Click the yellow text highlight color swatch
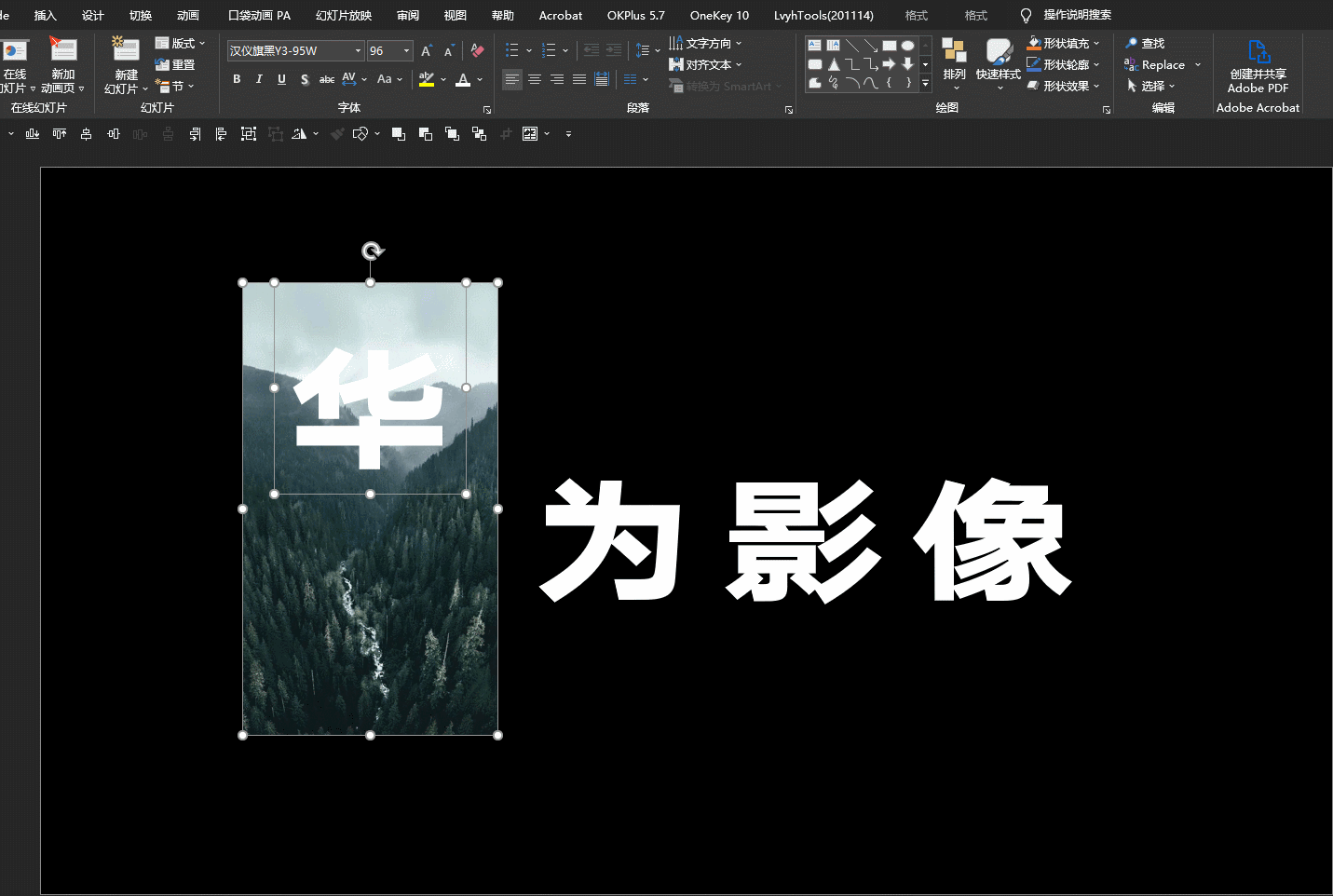Image resolution: width=1333 pixels, height=896 pixels. [x=427, y=80]
